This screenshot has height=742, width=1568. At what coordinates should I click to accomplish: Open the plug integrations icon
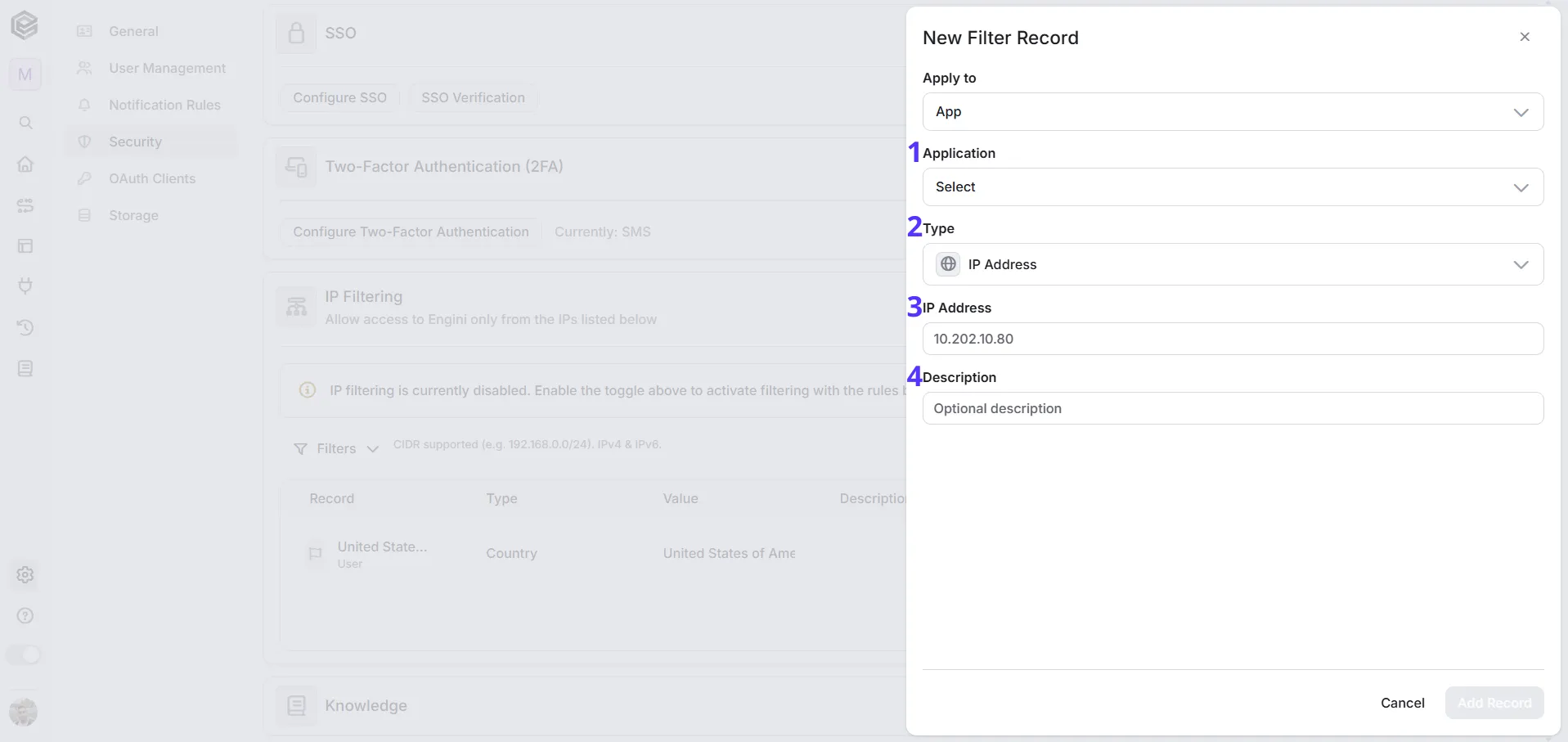tap(25, 286)
